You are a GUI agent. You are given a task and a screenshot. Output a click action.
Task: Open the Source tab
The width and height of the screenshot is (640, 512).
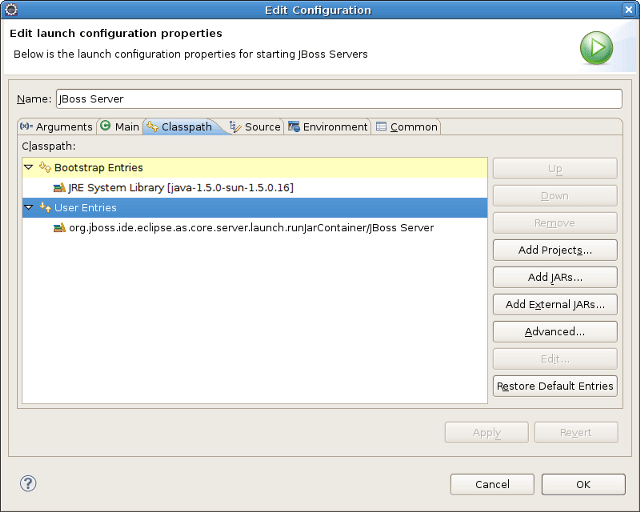click(x=255, y=127)
